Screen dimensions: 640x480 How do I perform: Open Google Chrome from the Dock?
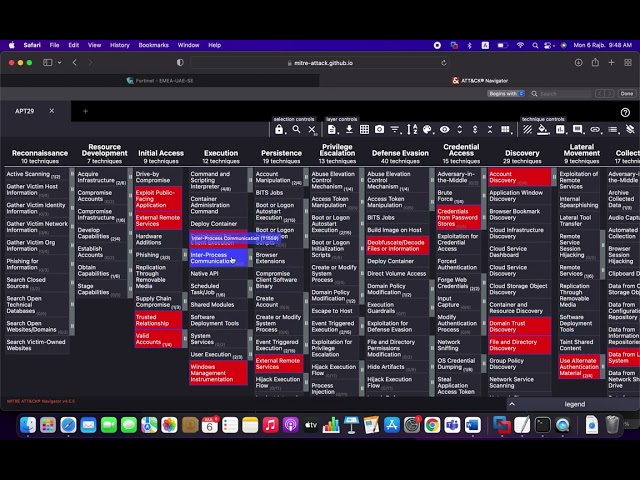432,425
